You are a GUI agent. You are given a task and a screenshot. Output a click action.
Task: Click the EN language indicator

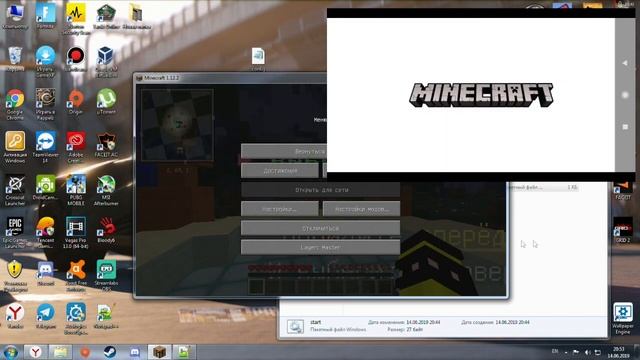555,351
